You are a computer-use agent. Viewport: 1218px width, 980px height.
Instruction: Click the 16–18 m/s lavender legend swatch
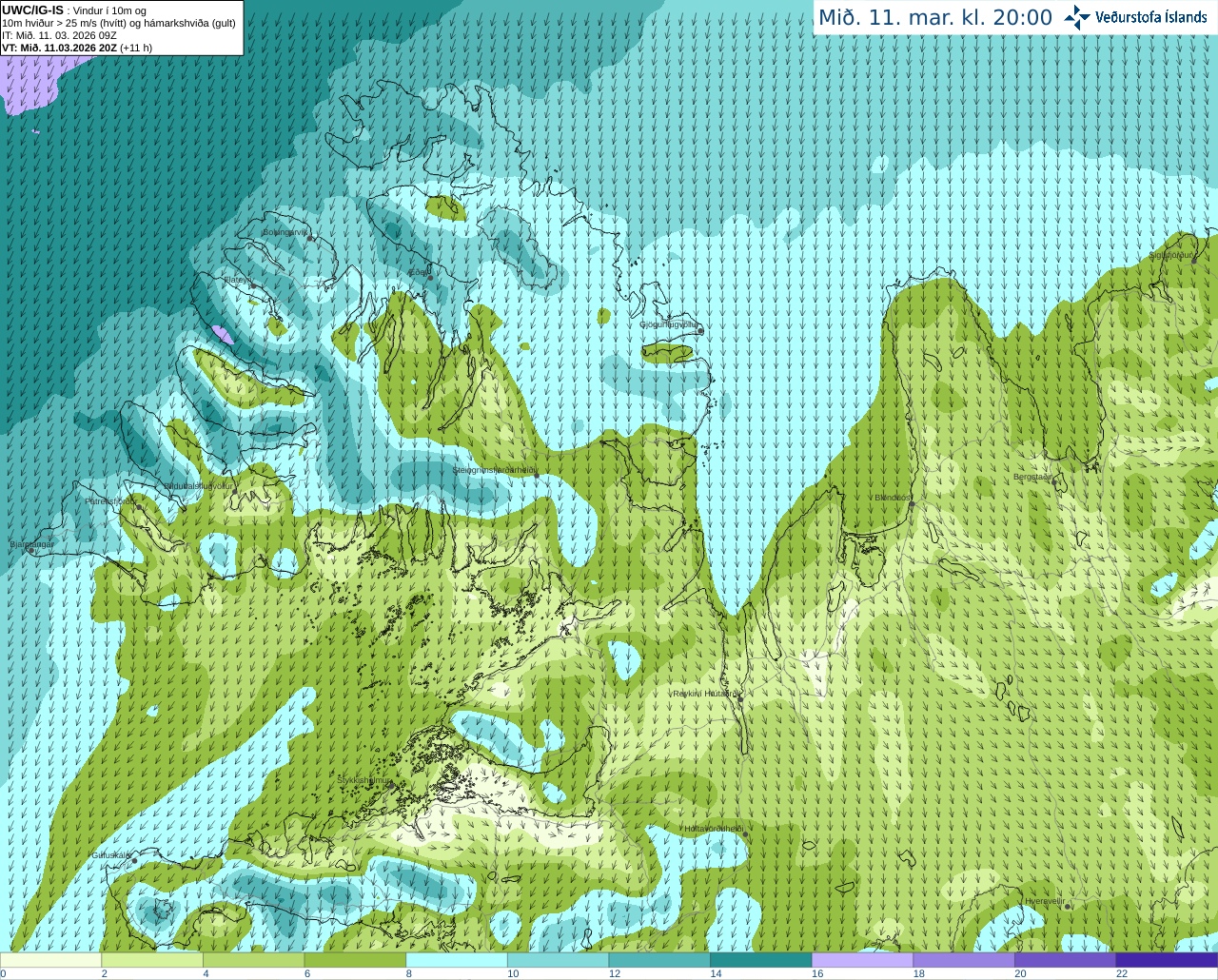862,960
